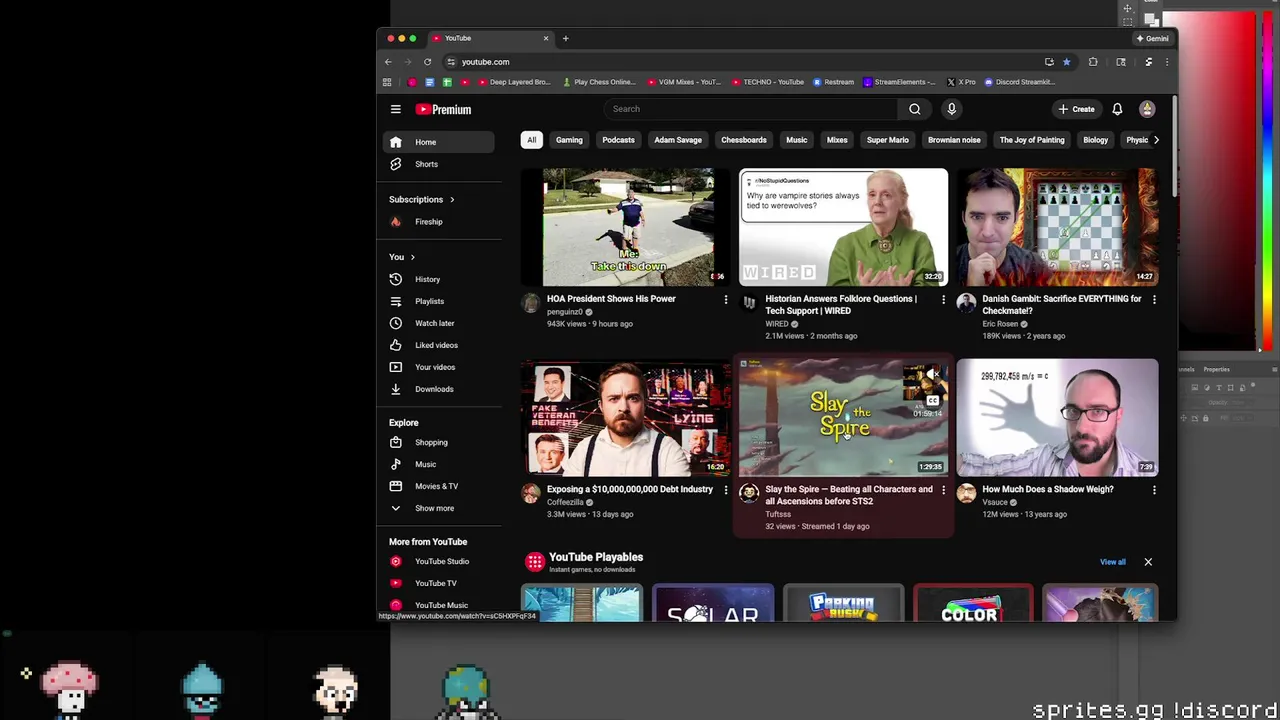Open Music under Explore
1280x720 pixels.
(x=440, y=464)
